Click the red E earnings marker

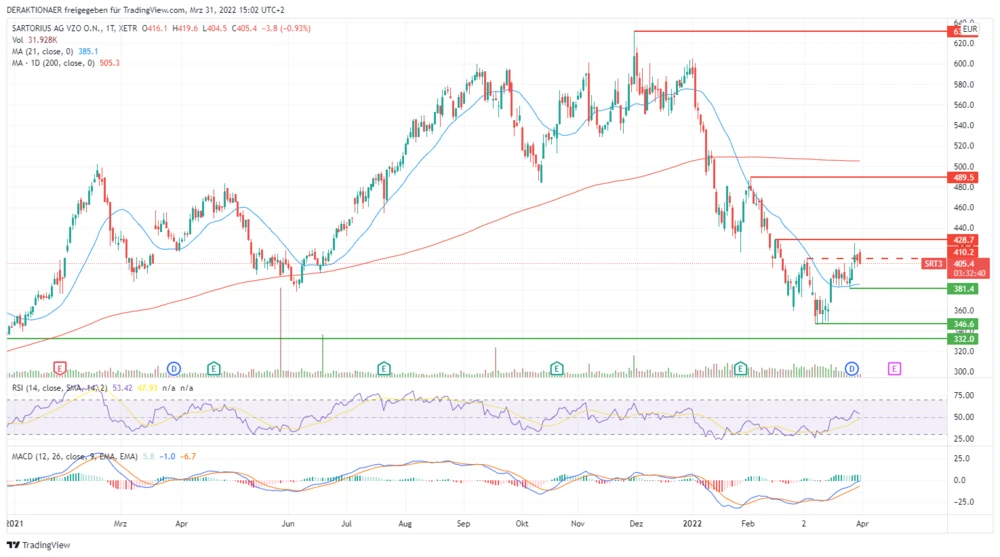point(60,368)
